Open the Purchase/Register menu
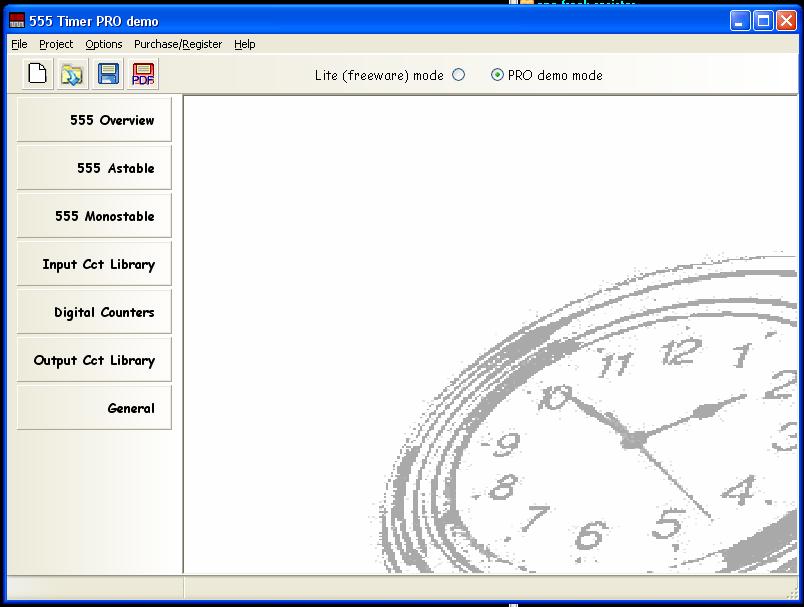Screen dimensions: 804x607 [178, 44]
